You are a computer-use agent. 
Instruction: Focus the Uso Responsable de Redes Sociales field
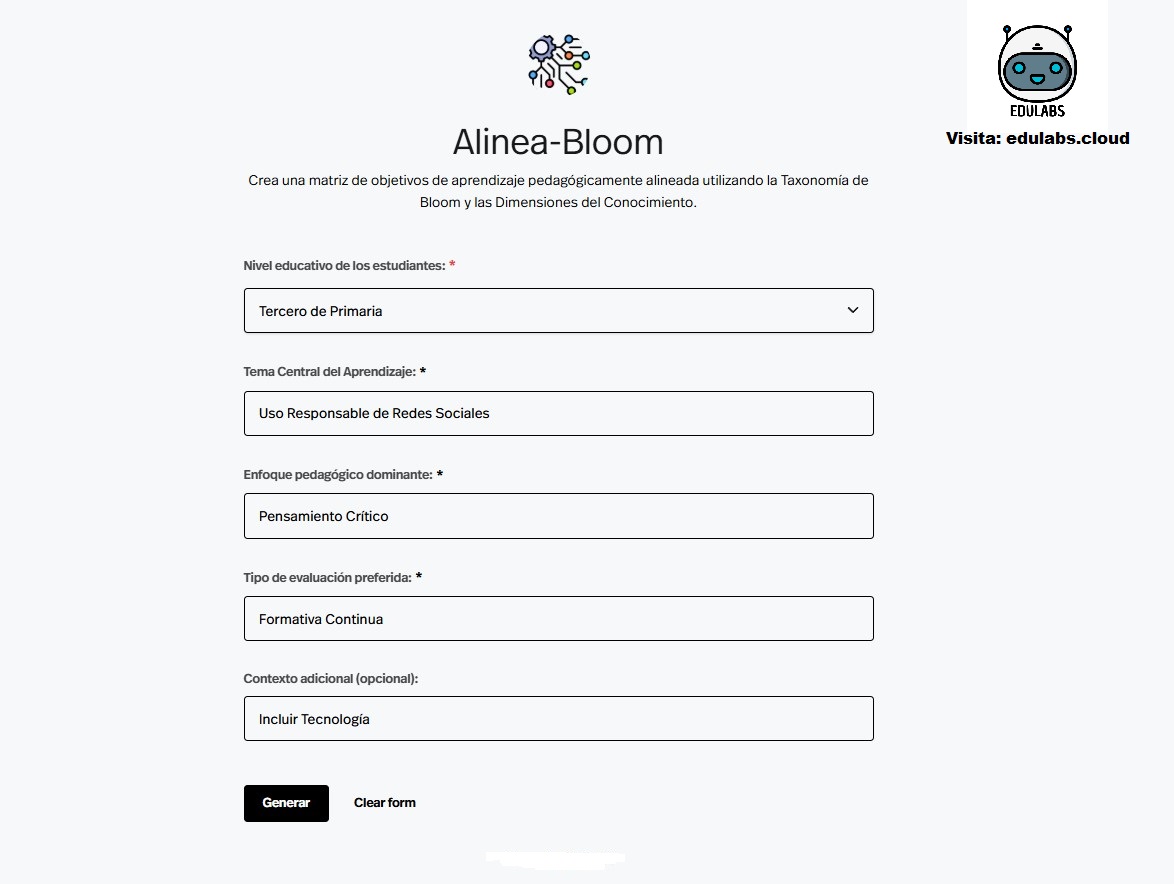pos(558,413)
